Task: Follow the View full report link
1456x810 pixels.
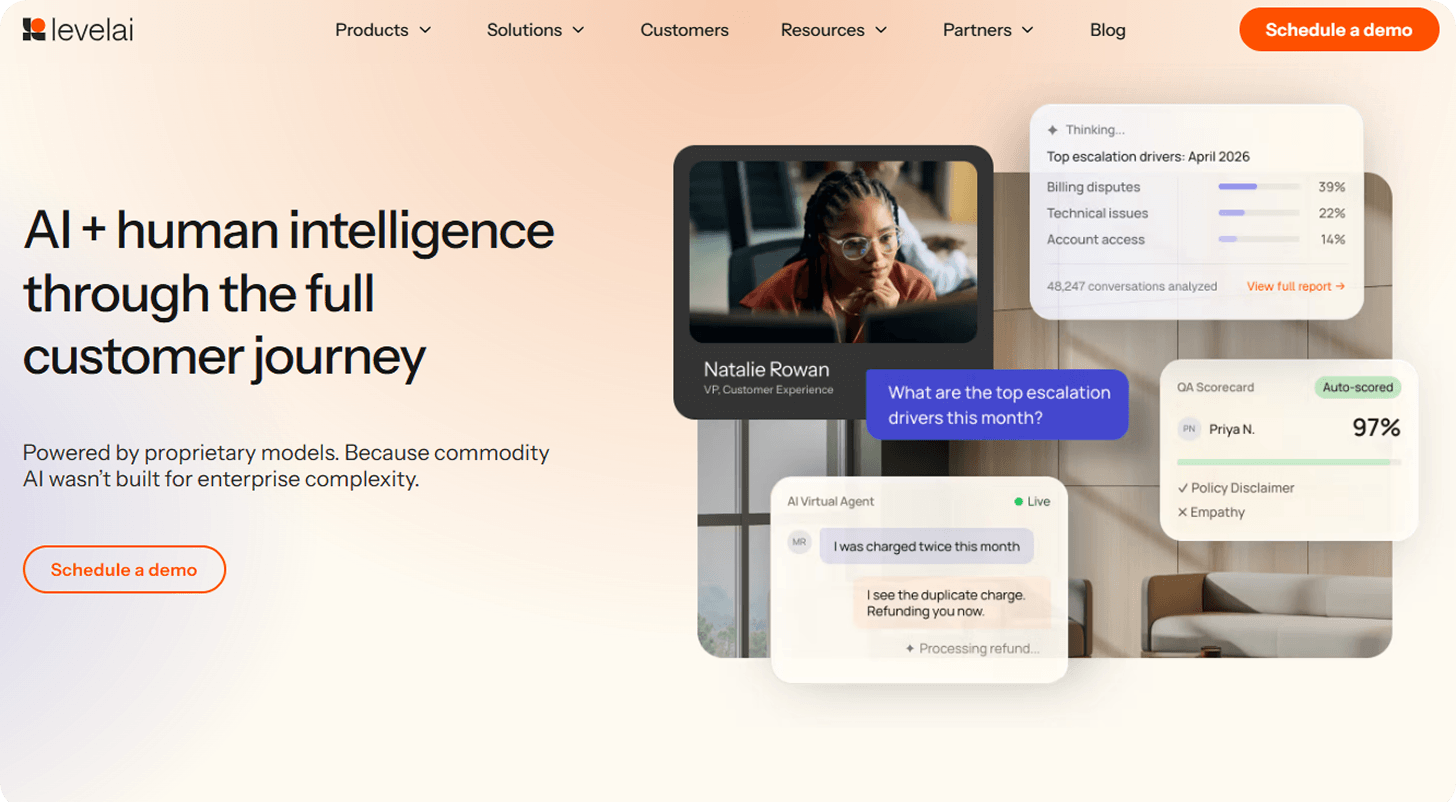Action: coord(1295,287)
